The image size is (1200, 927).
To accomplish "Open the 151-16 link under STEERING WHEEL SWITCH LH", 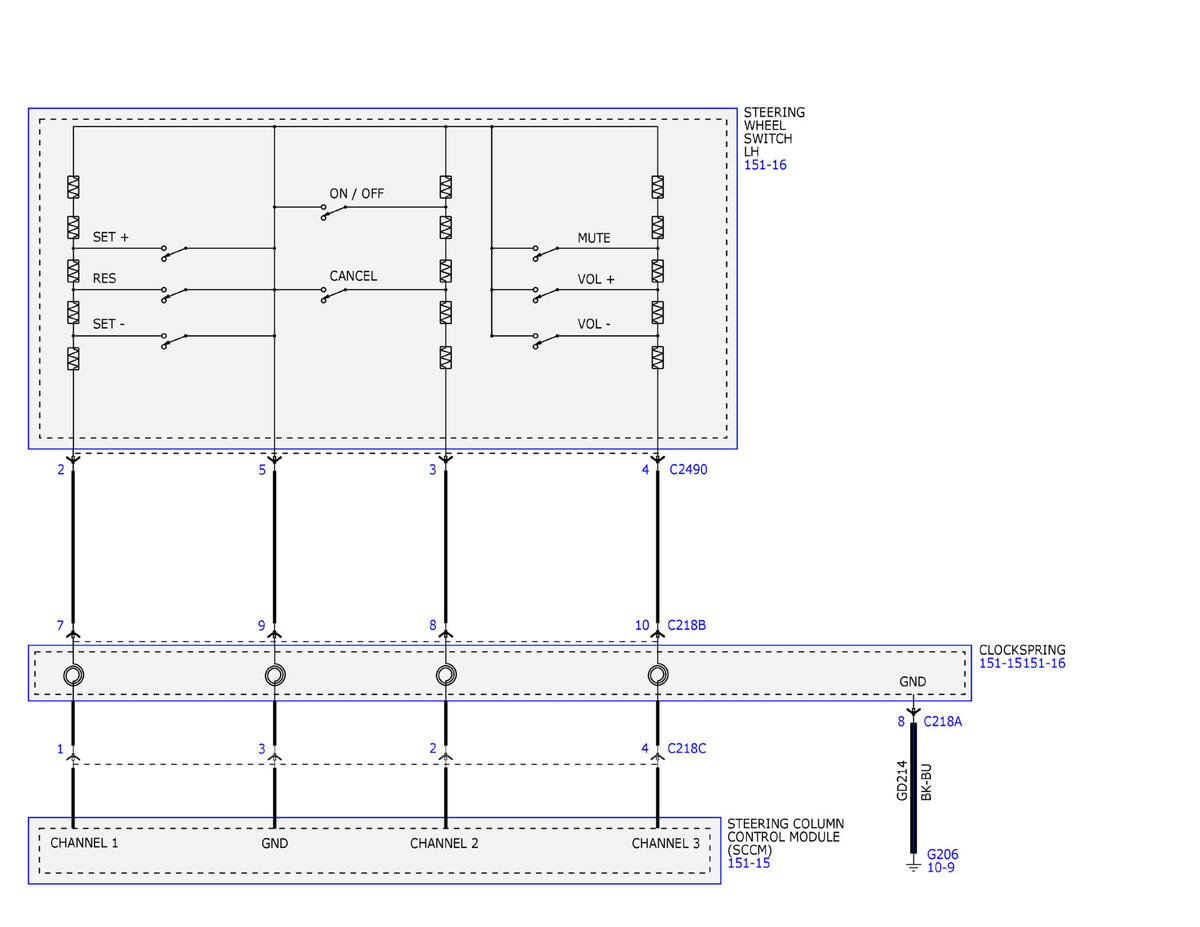I will [765, 165].
